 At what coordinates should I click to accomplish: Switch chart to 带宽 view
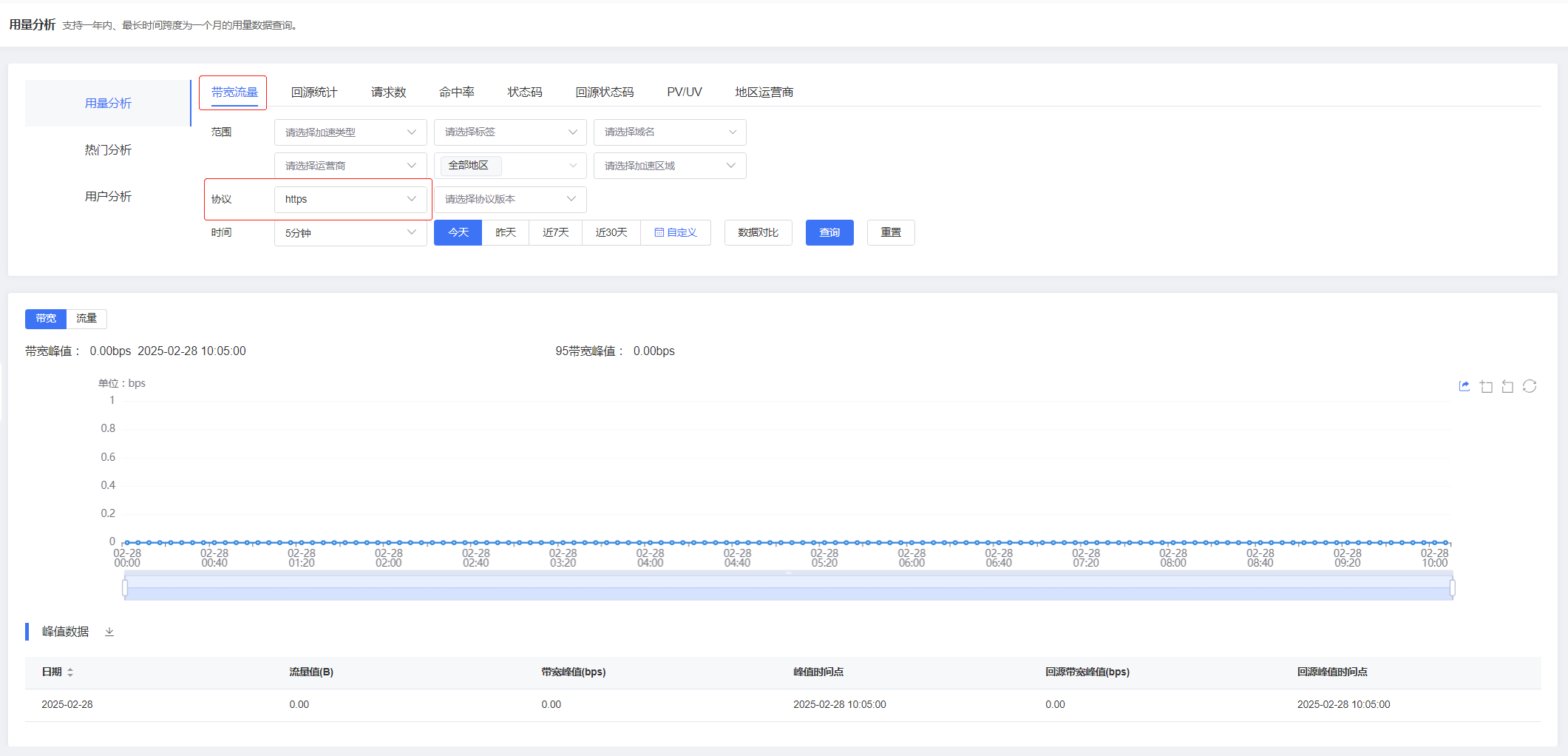(x=46, y=319)
